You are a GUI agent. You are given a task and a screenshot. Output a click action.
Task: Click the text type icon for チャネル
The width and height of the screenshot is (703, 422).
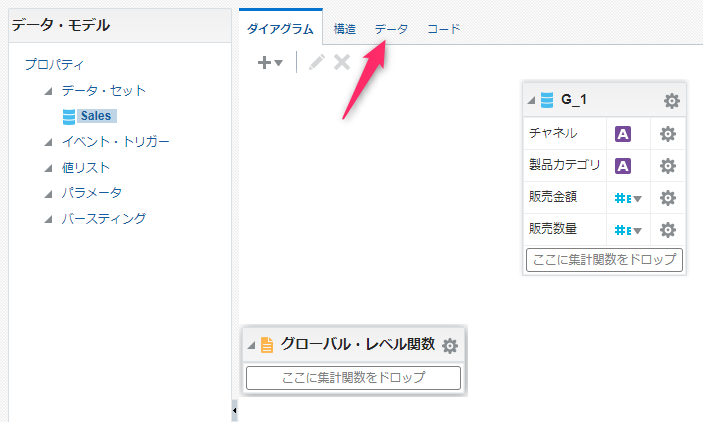pyautogui.click(x=623, y=134)
